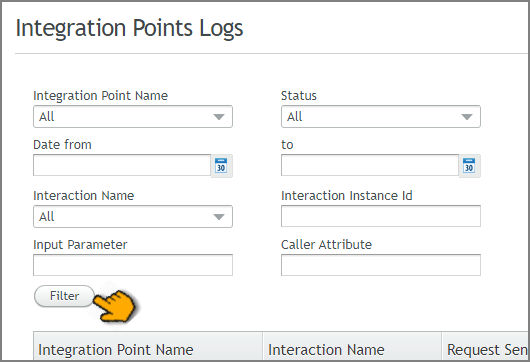Screen dimensions: 530x362
Task: Select the Interaction Instance Id input box
Action: click(x=381, y=216)
